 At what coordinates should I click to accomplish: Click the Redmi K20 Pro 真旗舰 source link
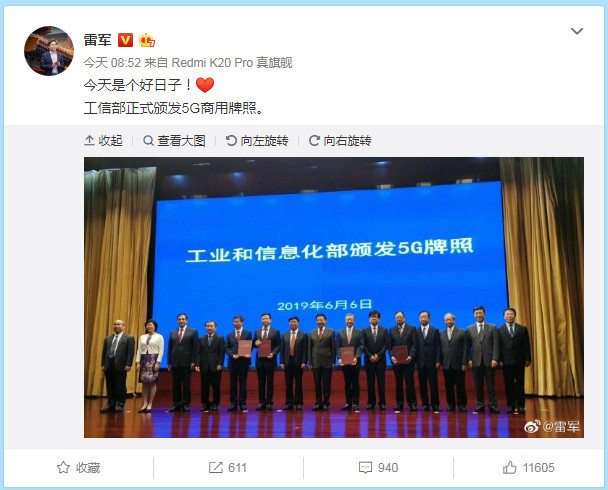tap(232, 62)
